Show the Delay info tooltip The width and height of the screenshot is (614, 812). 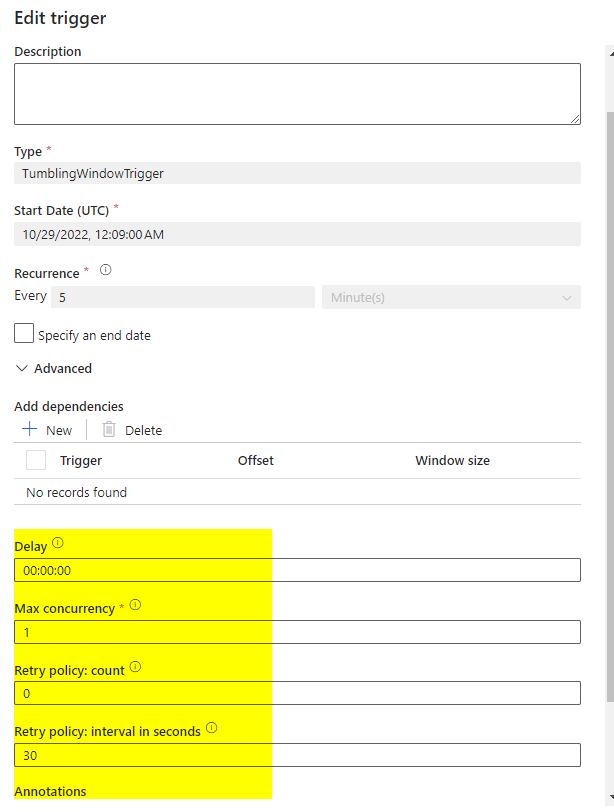click(x=58, y=543)
